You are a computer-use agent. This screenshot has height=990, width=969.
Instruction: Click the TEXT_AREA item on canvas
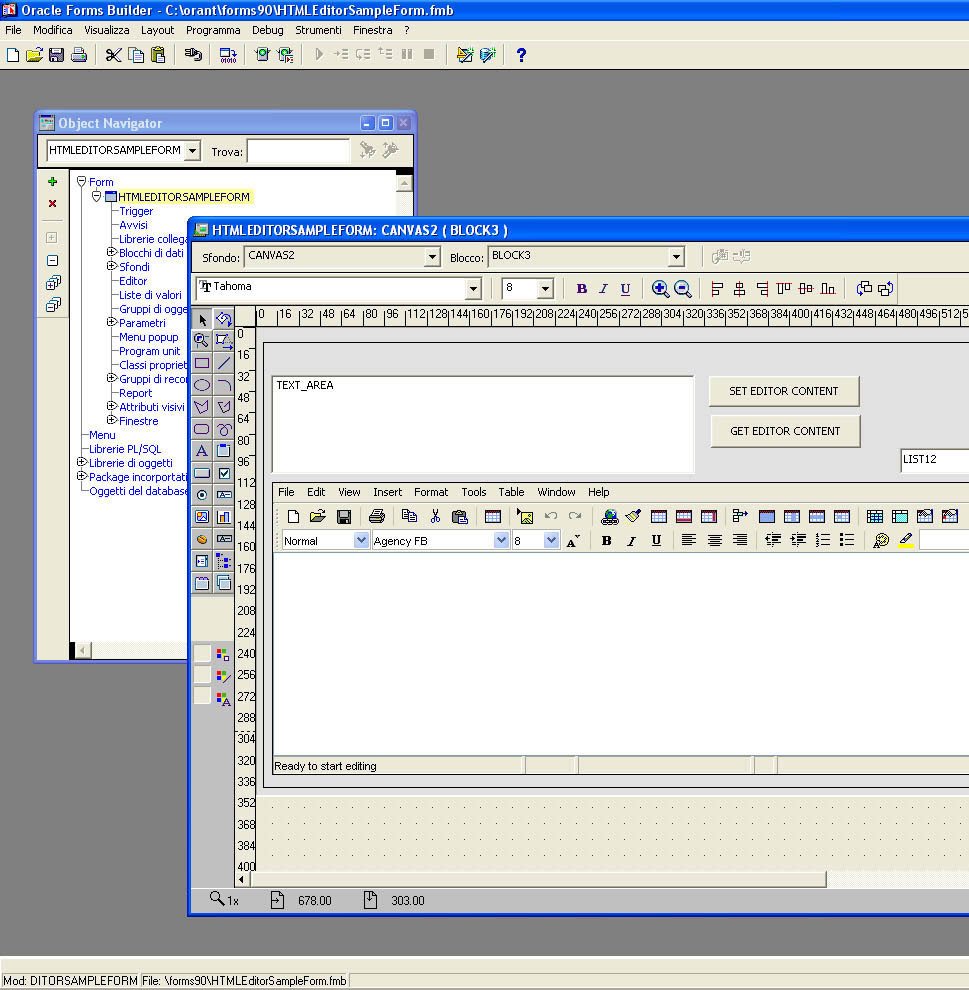pos(483,424)
